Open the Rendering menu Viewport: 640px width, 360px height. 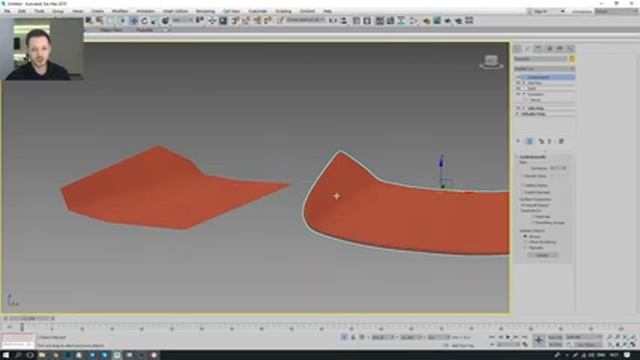(205, 11)
